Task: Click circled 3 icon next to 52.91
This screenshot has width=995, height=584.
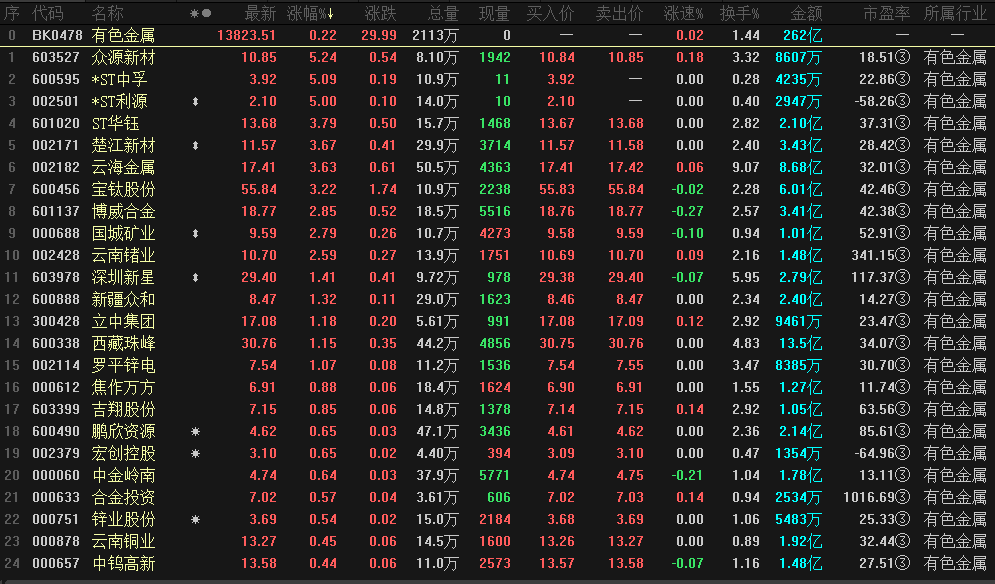Action: tap(902, 234)
